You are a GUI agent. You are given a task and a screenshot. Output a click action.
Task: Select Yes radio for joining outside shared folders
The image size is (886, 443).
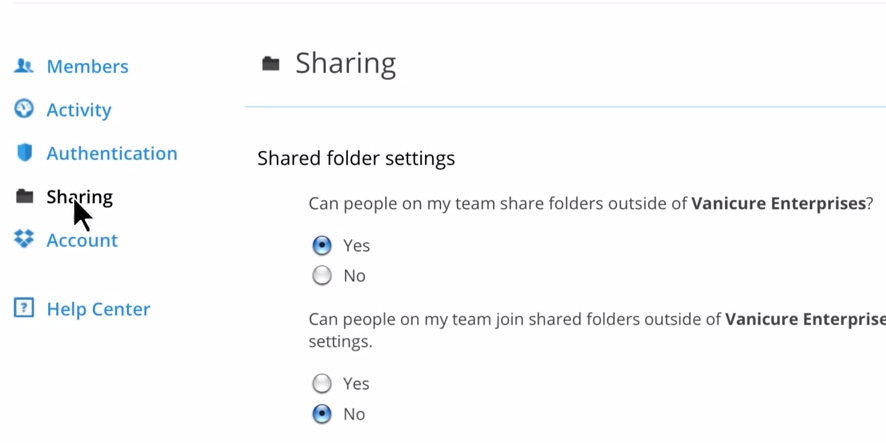(x=322, y=383)
